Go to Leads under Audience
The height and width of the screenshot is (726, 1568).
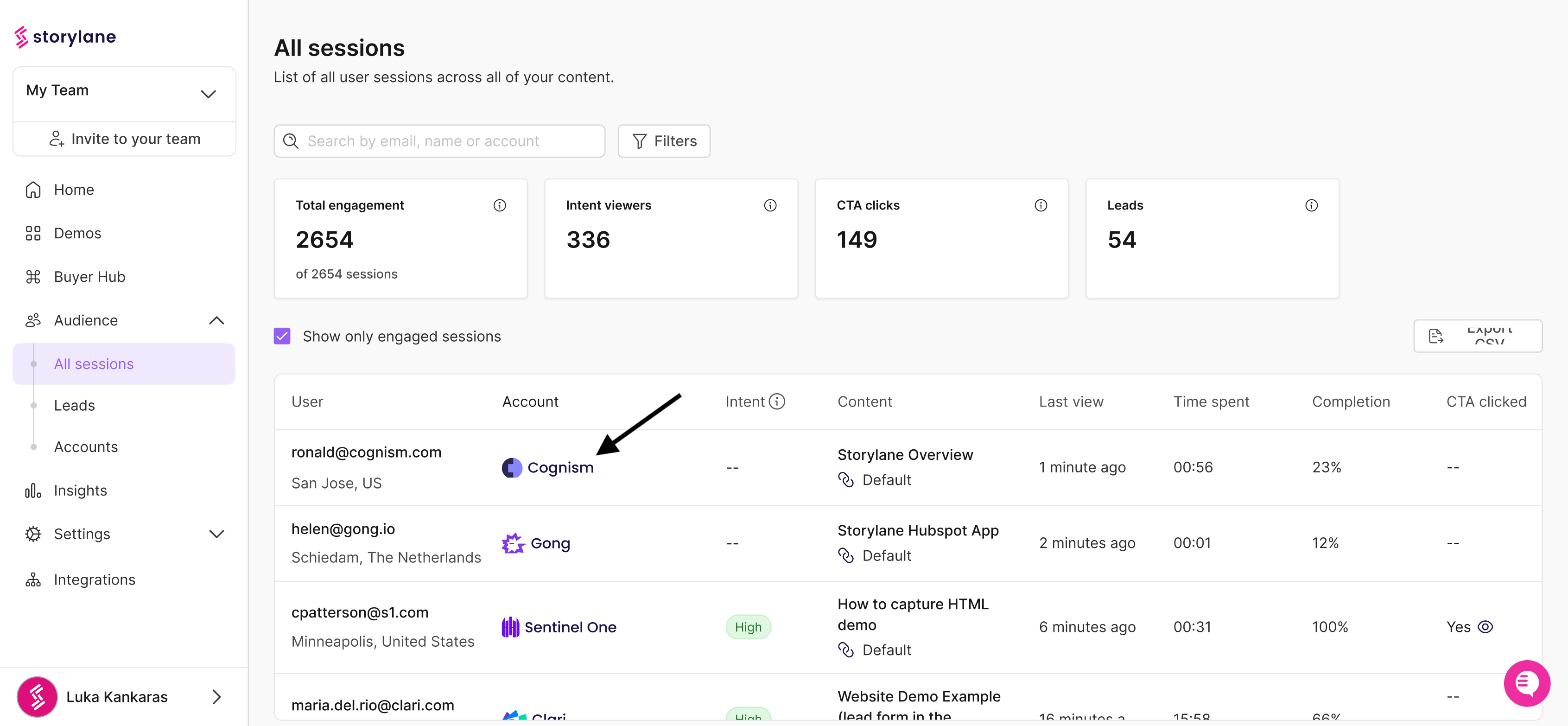click(74, 405)
